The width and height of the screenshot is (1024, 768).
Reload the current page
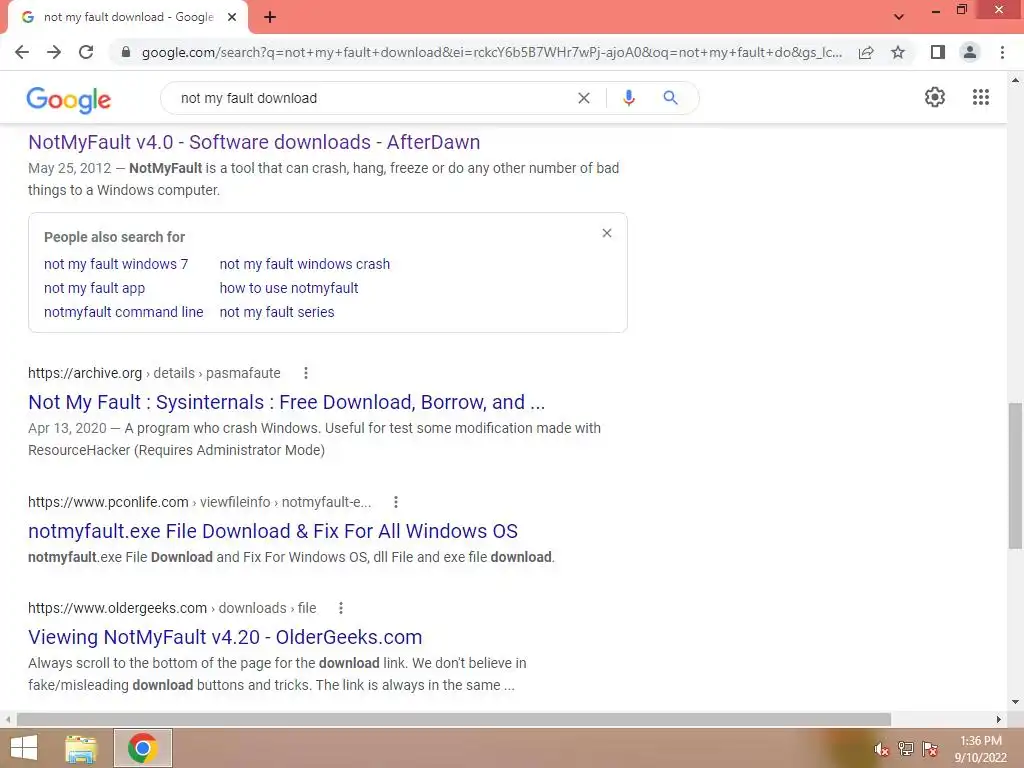[x=86, y=52]
